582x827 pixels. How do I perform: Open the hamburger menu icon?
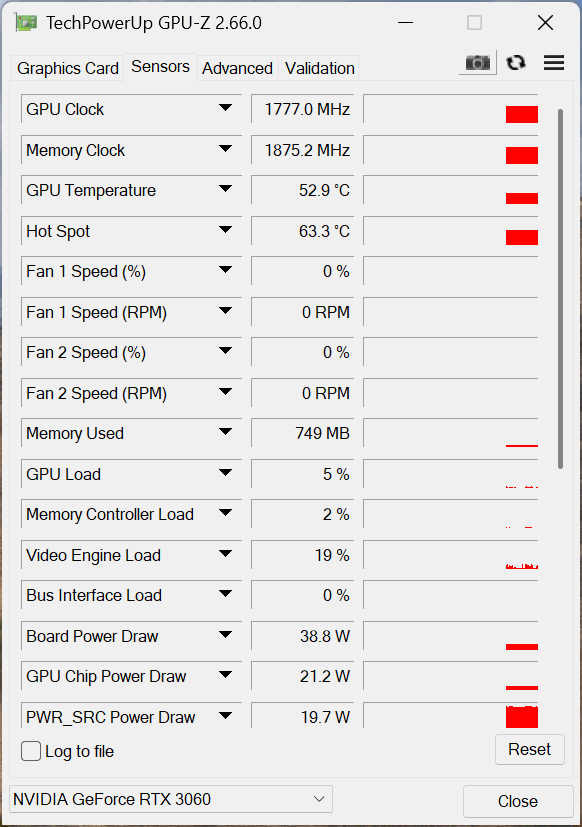(x=554, y=63)
